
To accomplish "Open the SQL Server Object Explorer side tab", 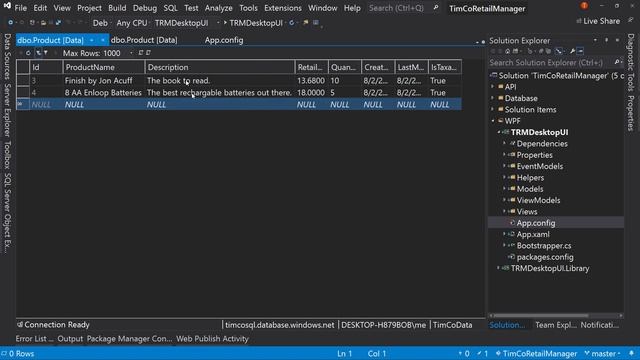I will pos(7,212).
